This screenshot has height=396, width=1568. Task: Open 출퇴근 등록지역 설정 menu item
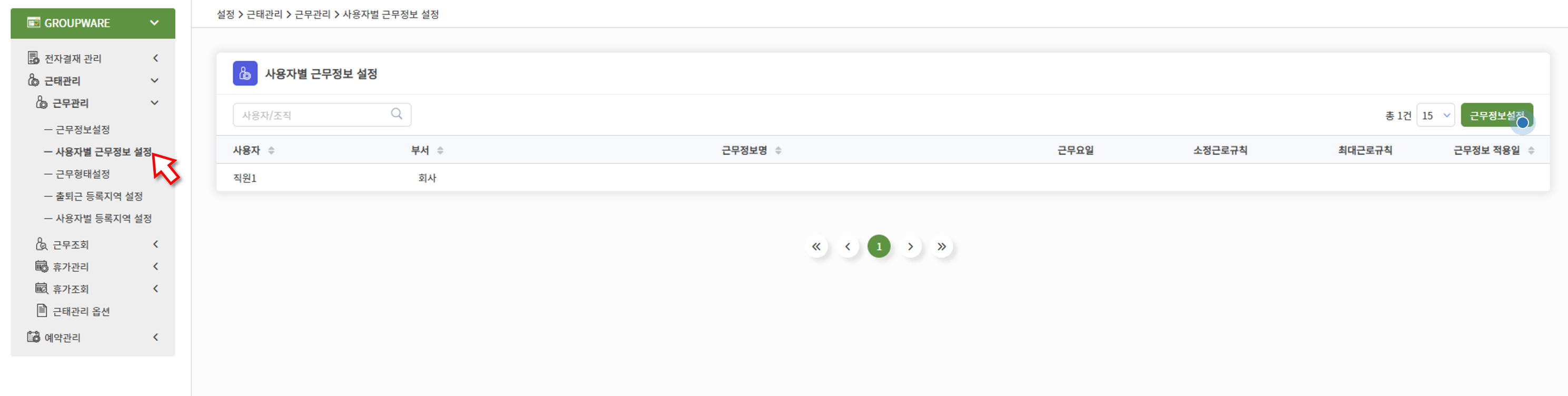99,196
